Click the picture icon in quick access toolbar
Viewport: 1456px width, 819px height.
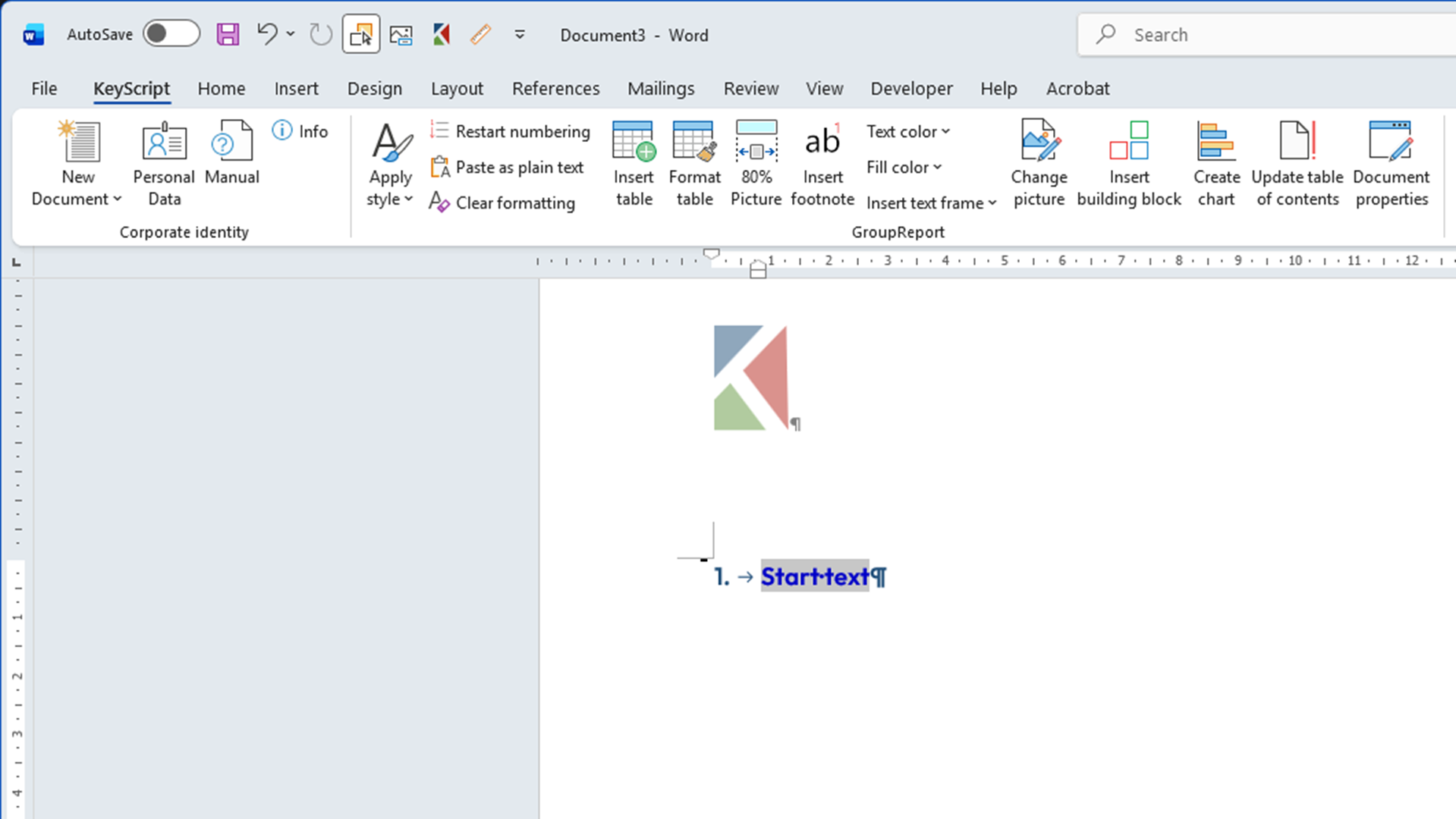pos(401,34)
